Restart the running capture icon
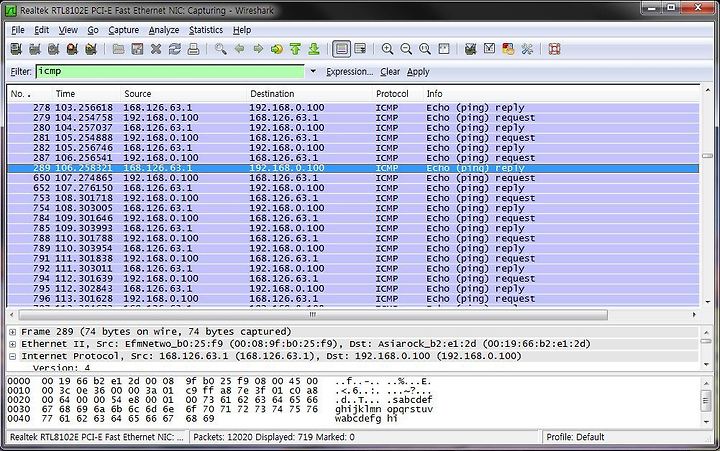 (x=91, y=49)
